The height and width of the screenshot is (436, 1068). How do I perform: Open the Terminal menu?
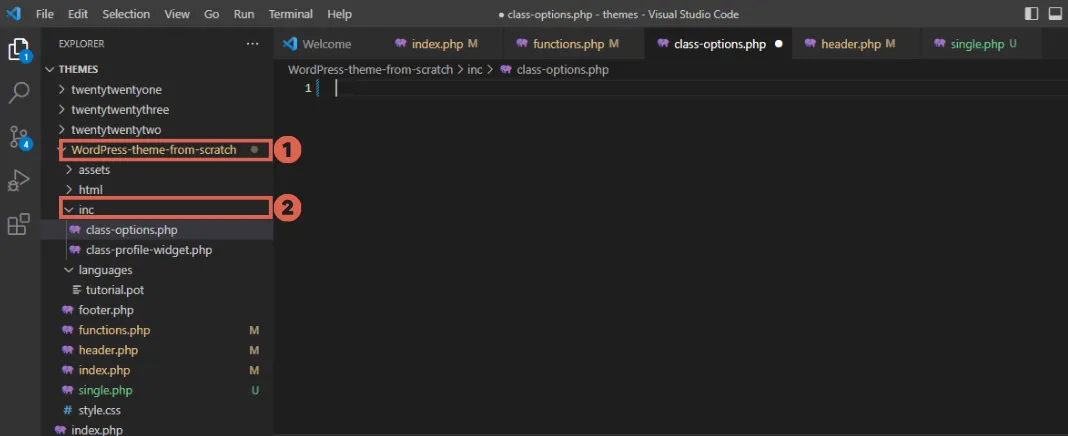tap(291, 14)
